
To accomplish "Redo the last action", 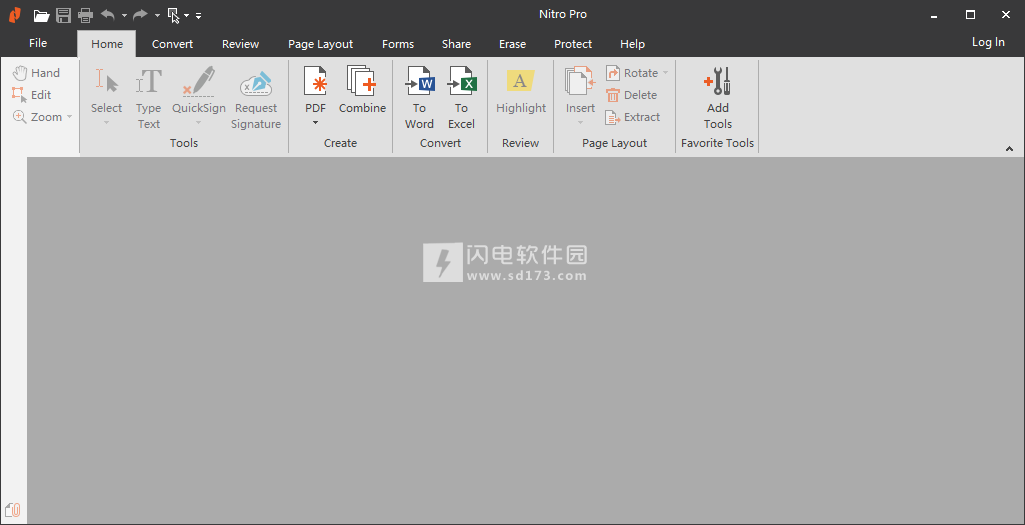I will point(141,14).
